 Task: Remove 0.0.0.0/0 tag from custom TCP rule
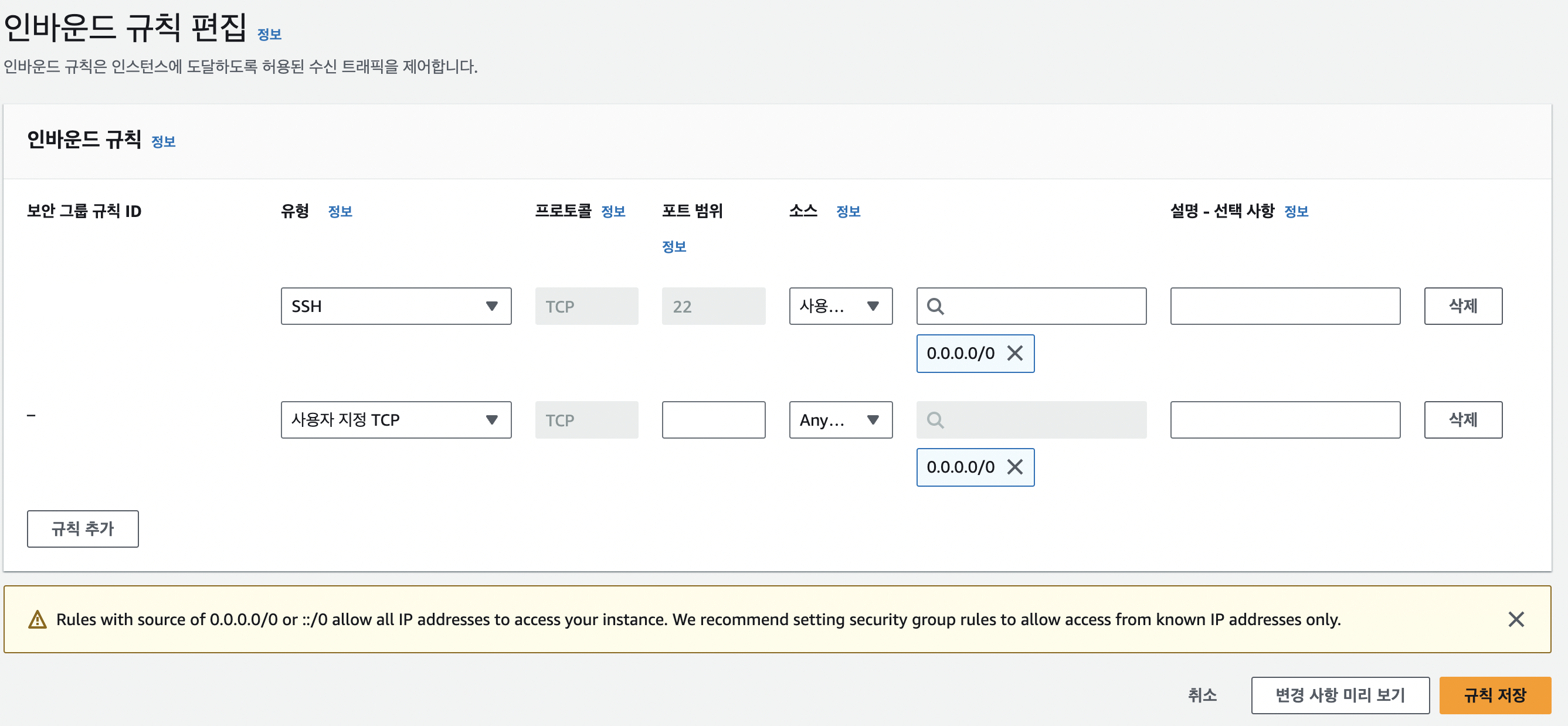[1014, 467]
